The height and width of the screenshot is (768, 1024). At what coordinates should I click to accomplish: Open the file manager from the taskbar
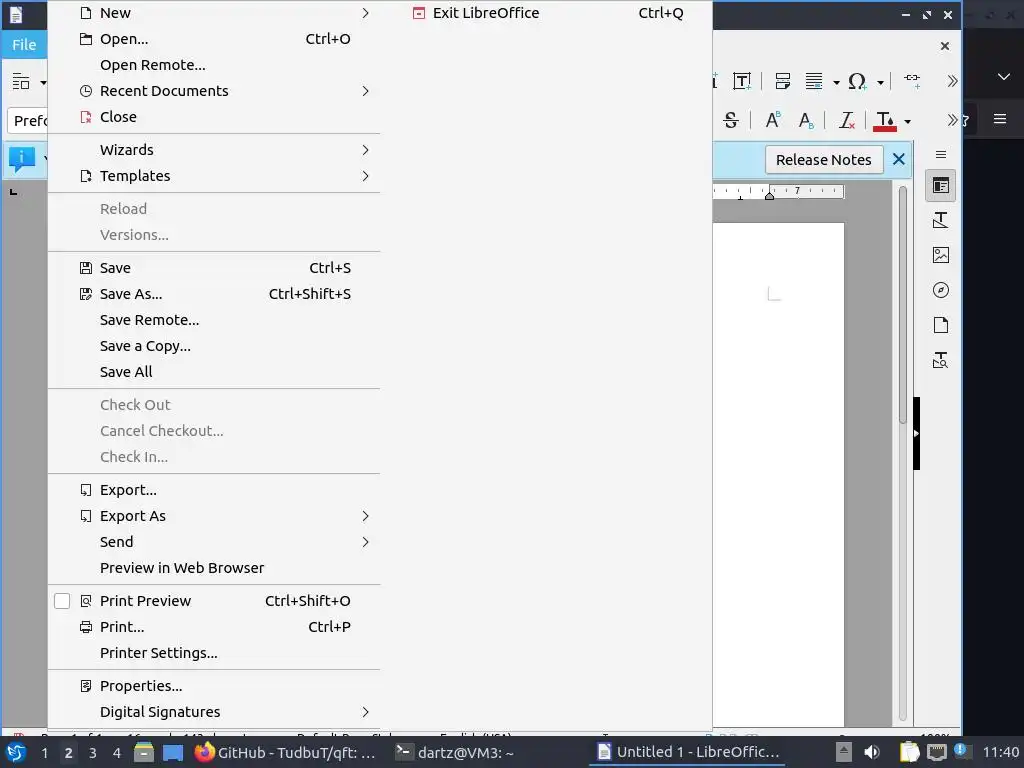pyautogui.click(x=144, y=753)
